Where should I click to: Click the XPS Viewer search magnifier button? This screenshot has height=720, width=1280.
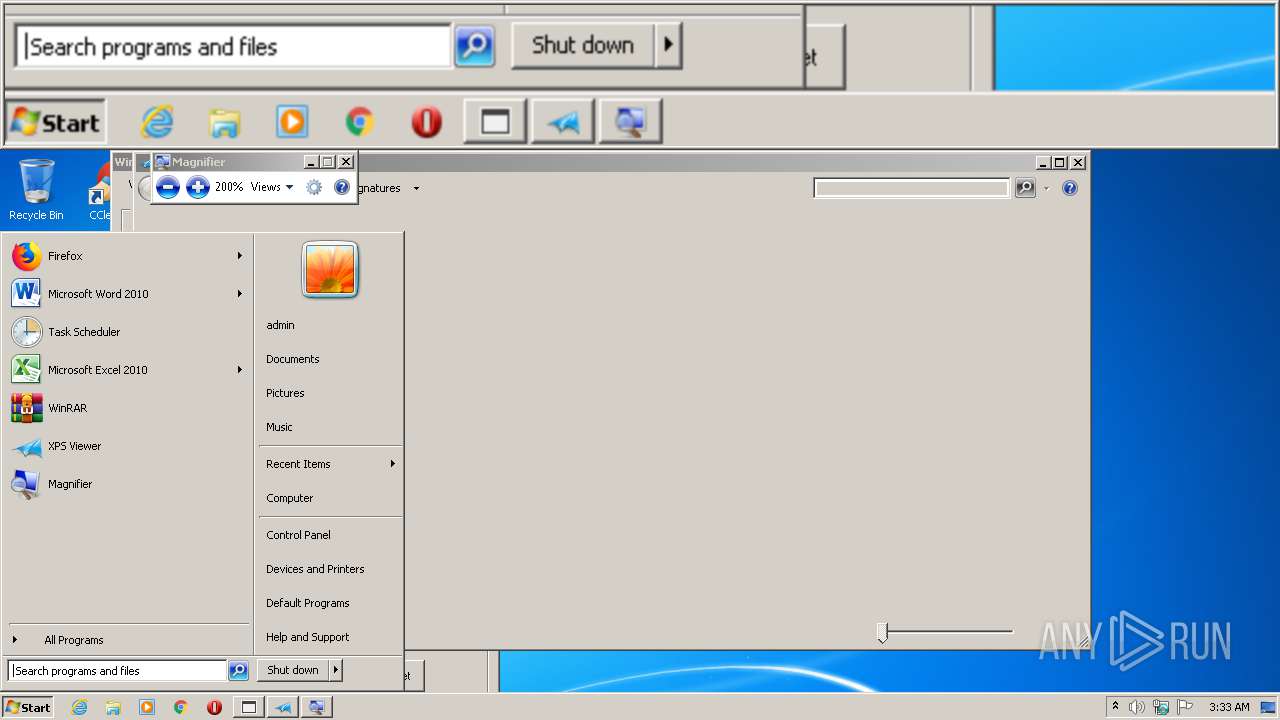[x=1025, y=188]
